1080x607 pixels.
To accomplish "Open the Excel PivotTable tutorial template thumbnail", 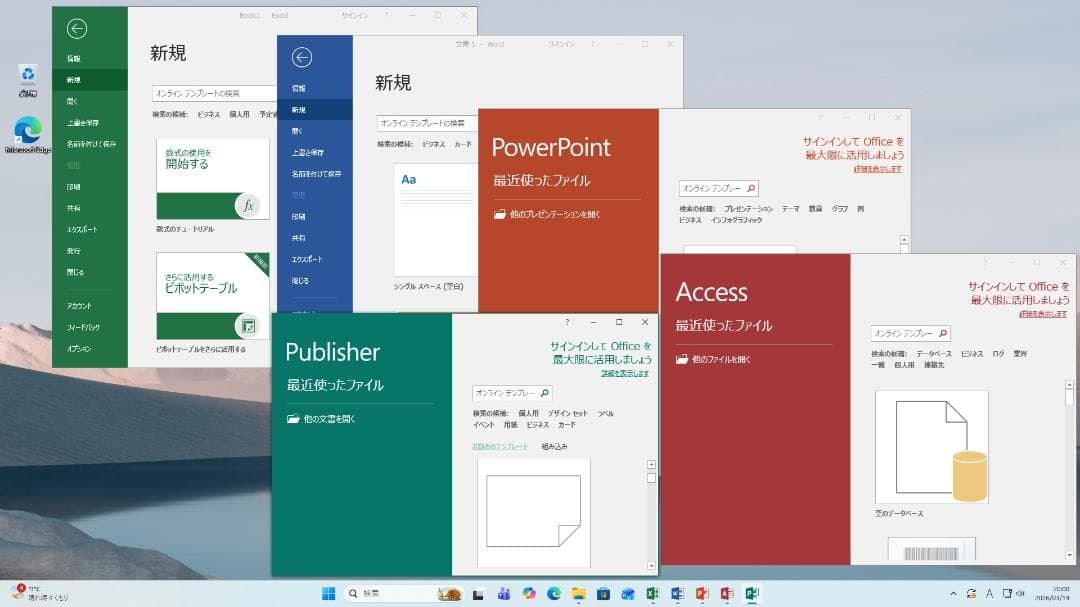I will (212, 296).
